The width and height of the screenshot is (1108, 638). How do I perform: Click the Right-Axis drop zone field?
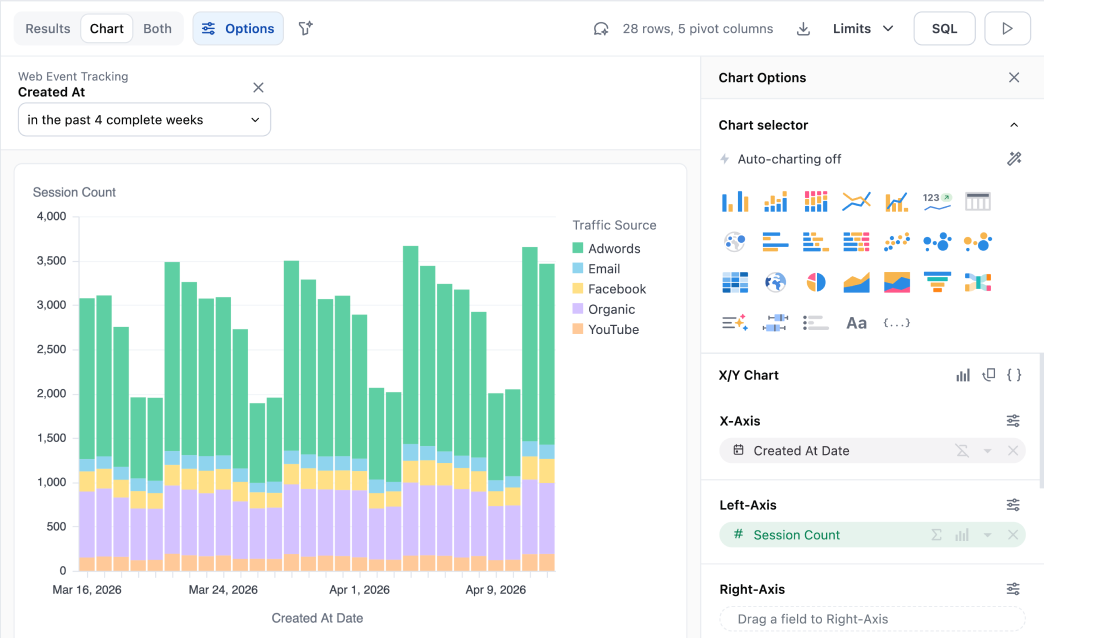click(871, 619)
